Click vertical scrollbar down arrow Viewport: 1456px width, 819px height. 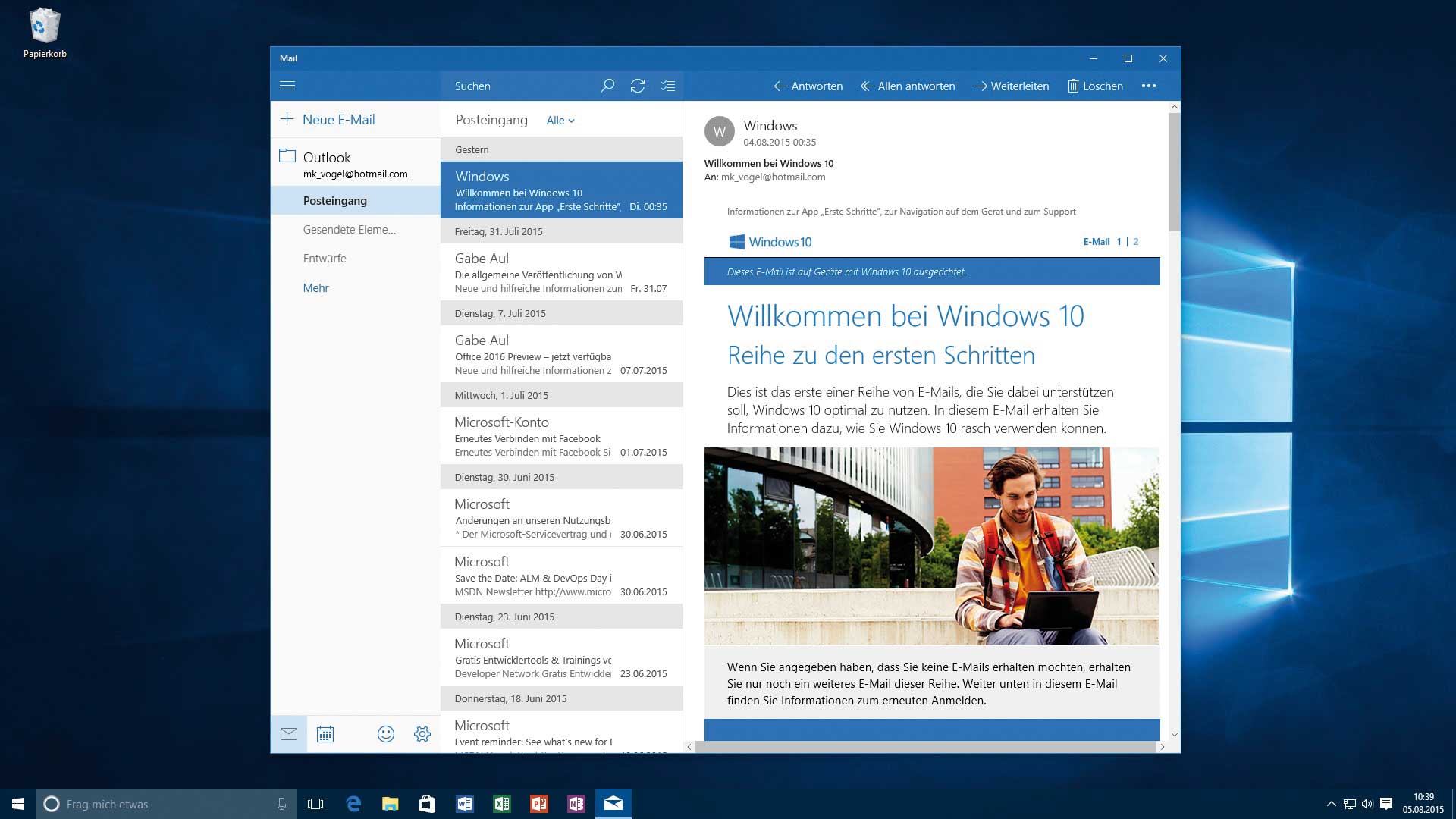(x=1174, y=734)
